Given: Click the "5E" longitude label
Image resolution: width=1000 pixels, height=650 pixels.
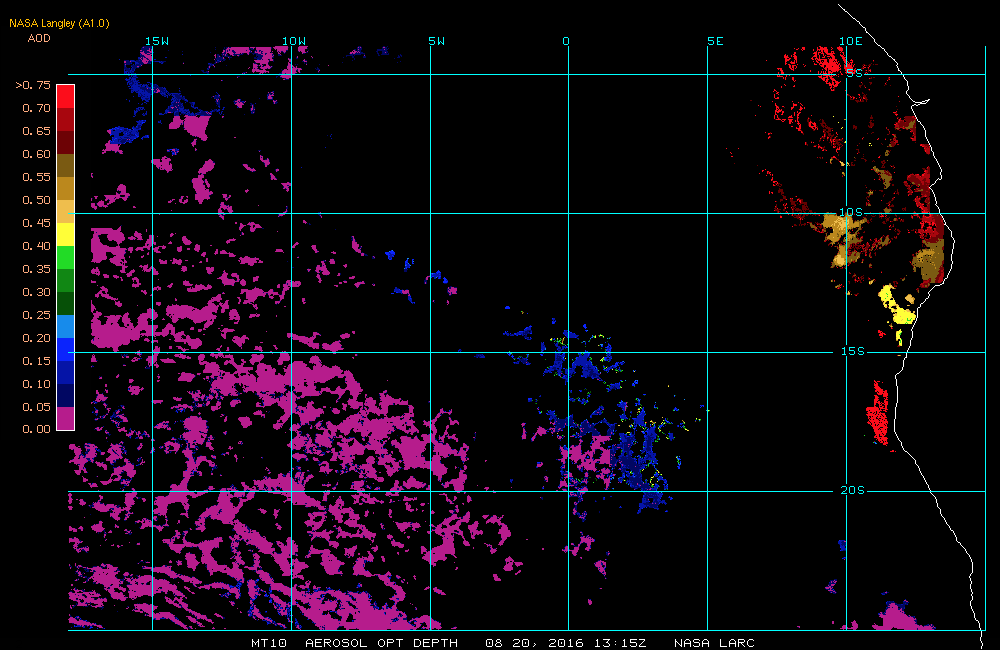Looking at the screenshot, I should click(x=716, y=41).
